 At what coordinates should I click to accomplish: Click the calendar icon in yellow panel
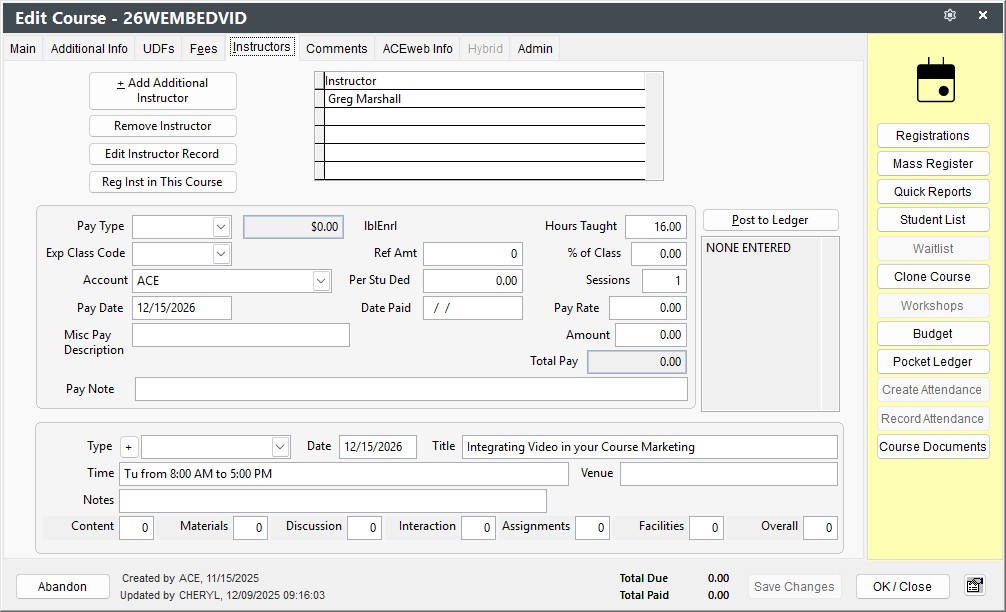(x=935, y=80)
